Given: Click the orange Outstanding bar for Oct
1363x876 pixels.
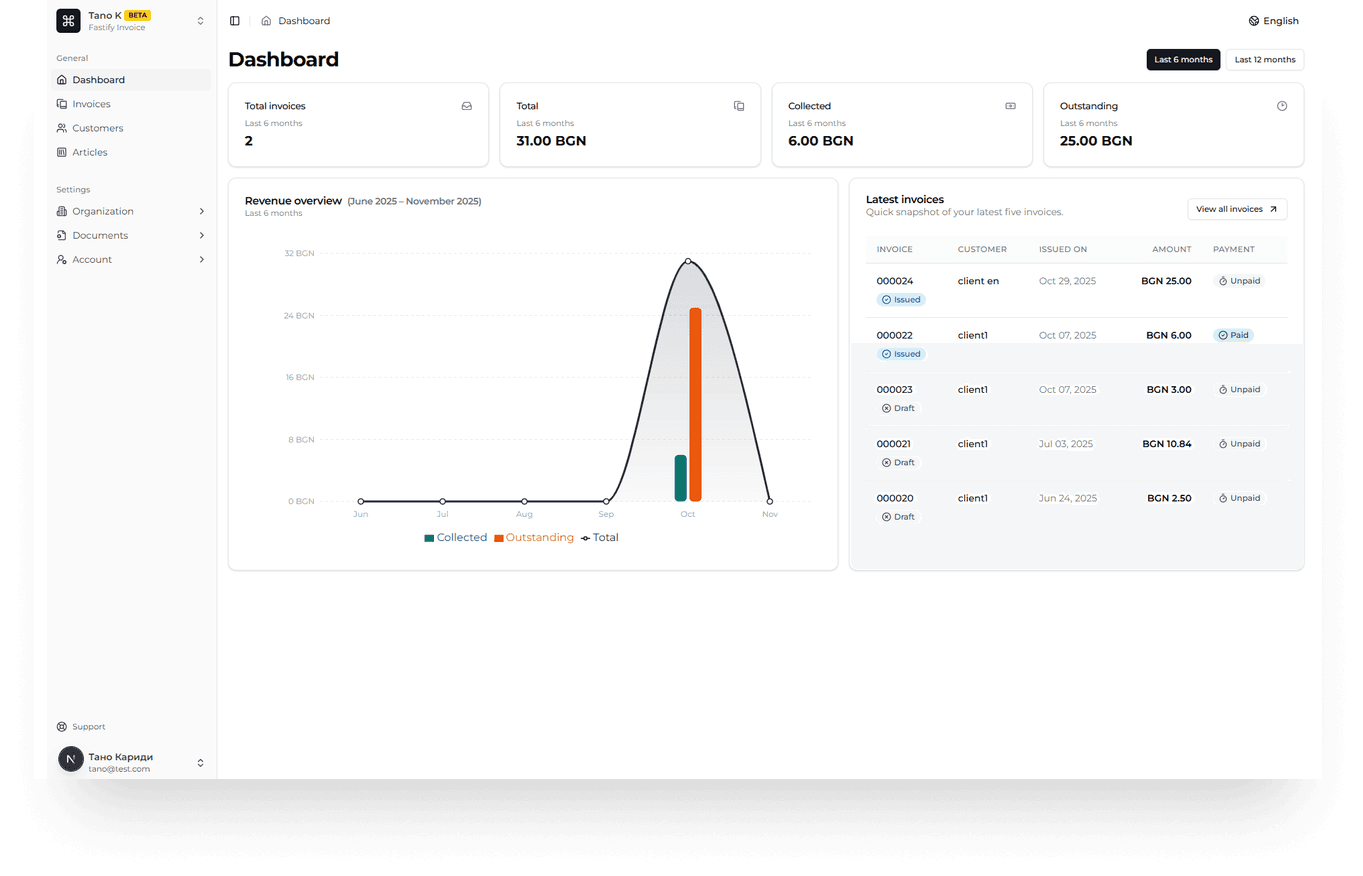Looking at the screenshot, I should [695, 404].
